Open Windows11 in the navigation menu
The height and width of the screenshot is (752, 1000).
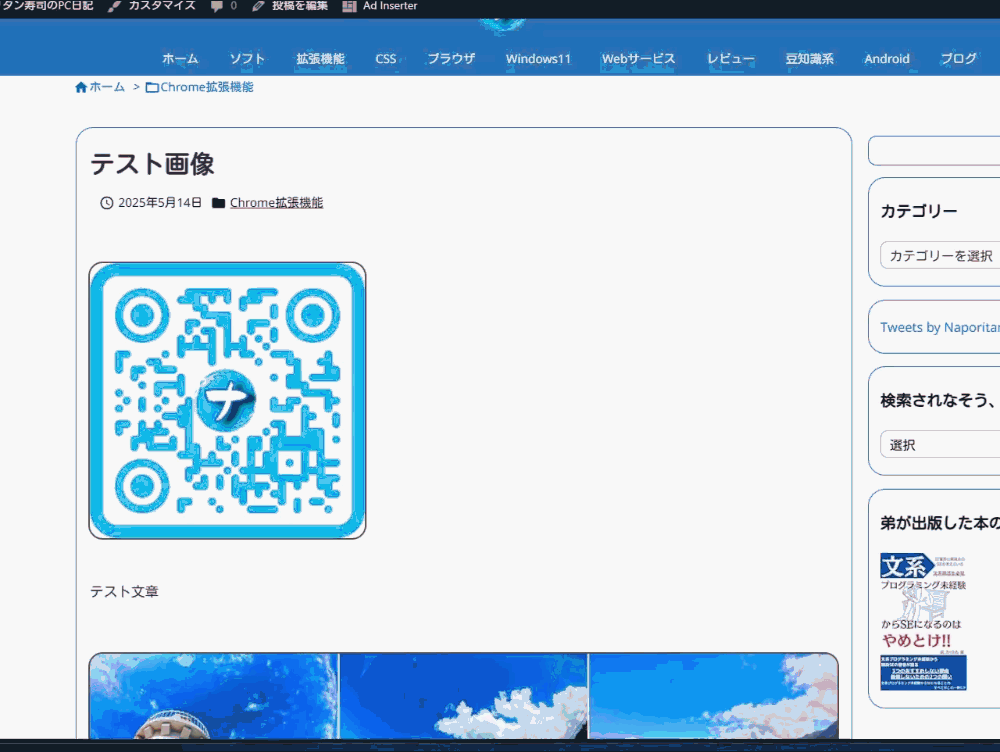point(538,59)
